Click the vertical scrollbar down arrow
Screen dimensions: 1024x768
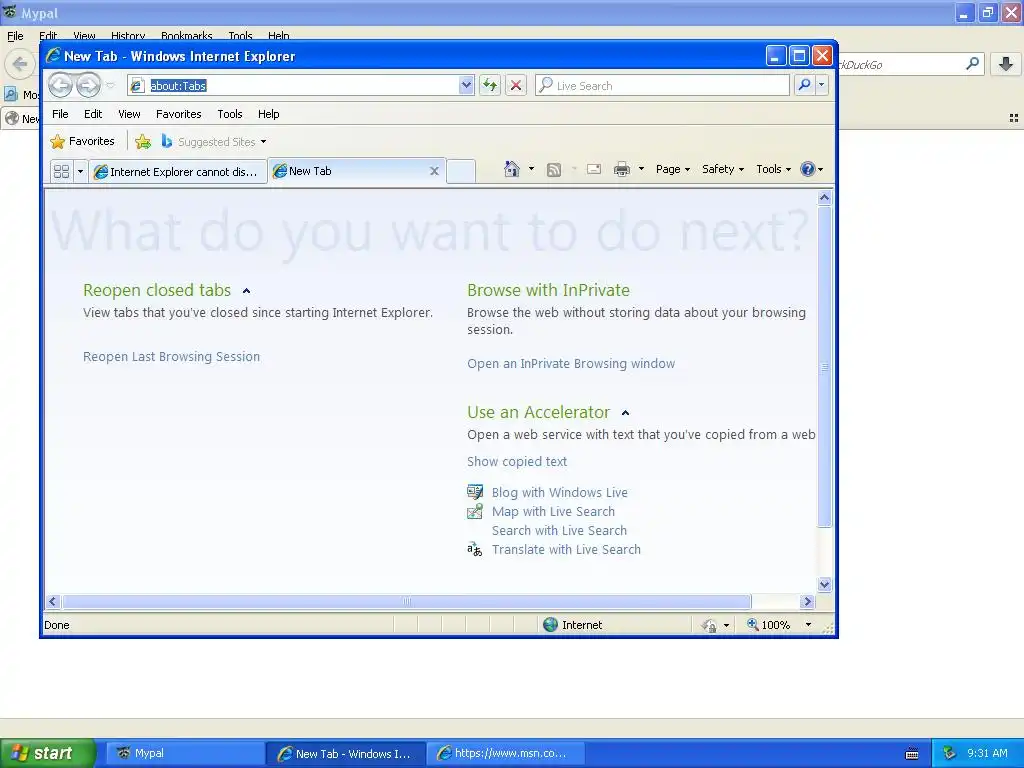(x=824, y=584)
